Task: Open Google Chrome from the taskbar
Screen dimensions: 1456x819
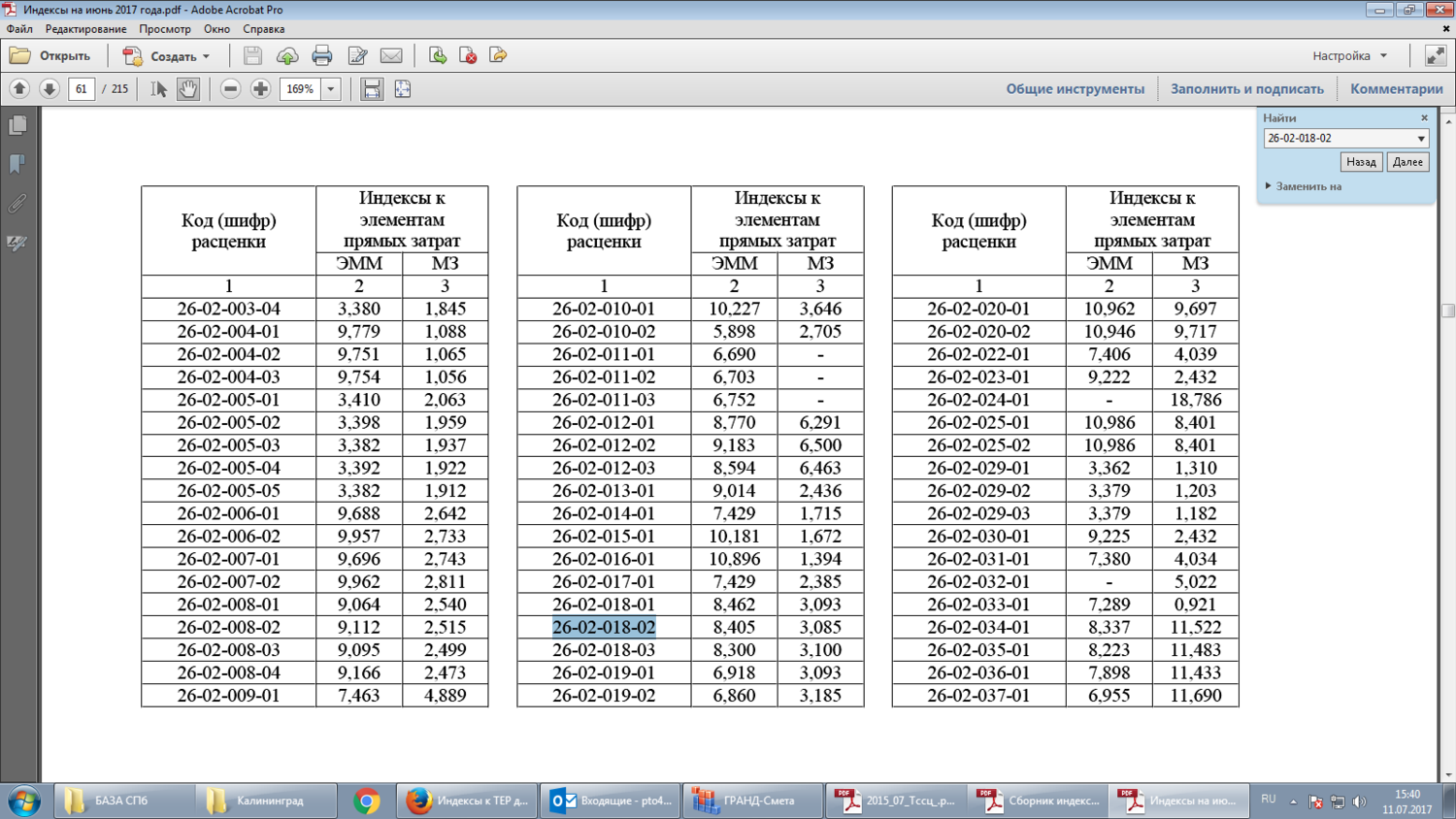Action: 366,802
